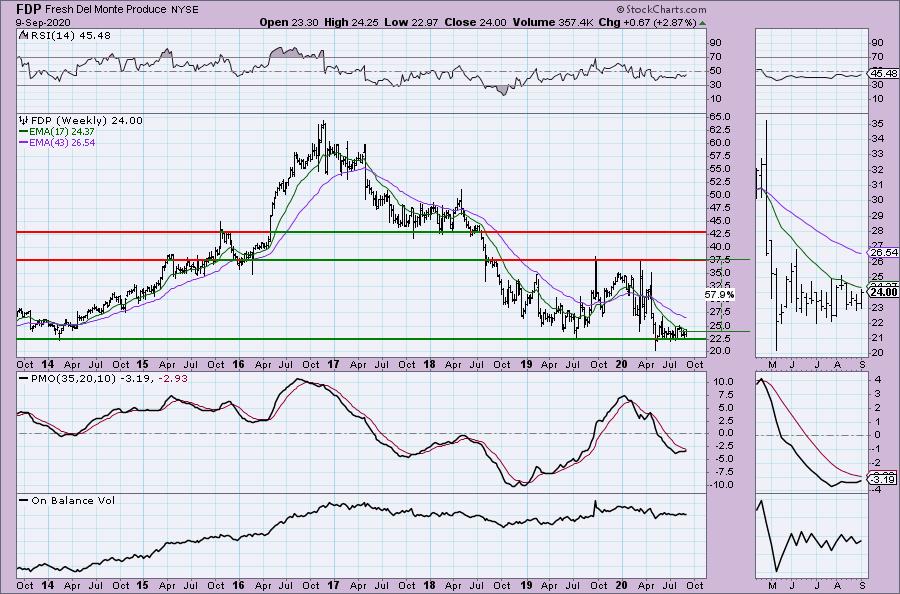Click the NYSE exchange label
Viewport: 900px width, 594px height.
pyautogui.click(x=185, y=10)
